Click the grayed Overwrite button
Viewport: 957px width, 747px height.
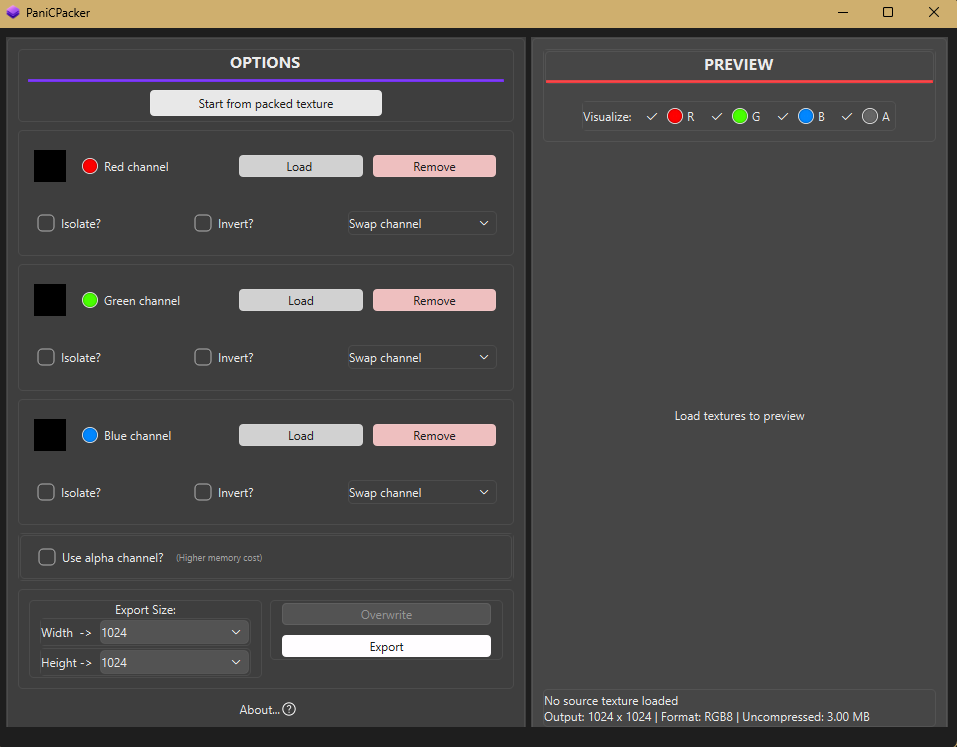[x=386, y=614]
